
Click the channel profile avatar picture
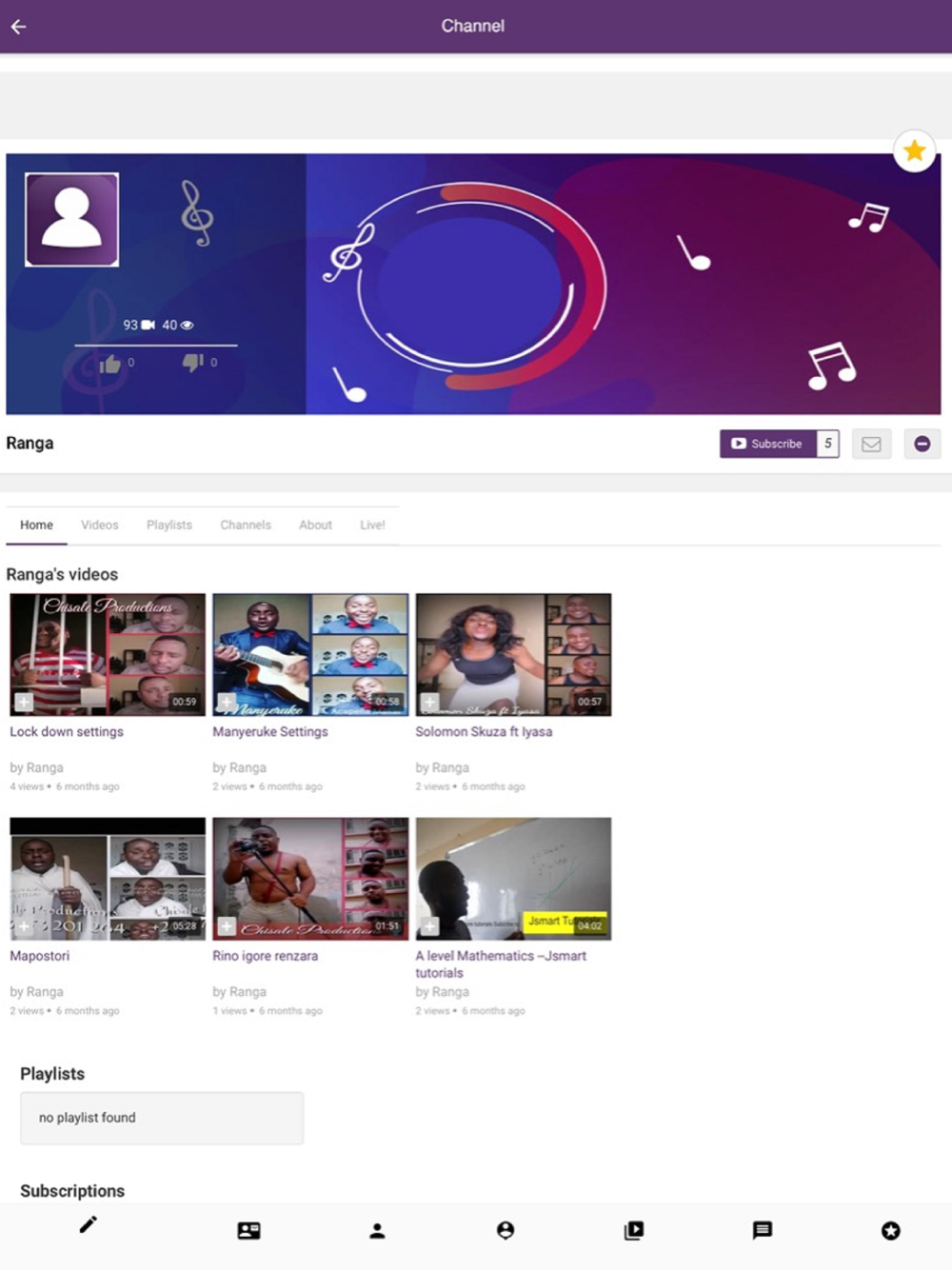coord(71,220)
